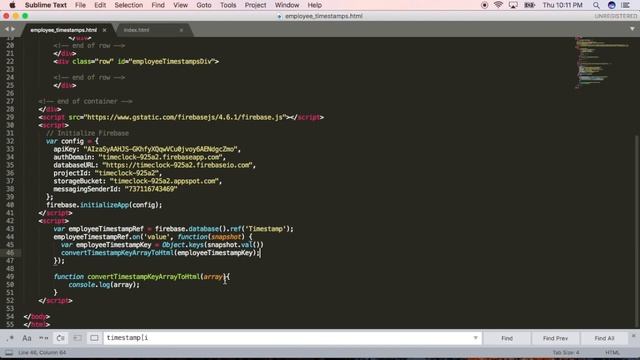Click the firebase.js script URL on line 29

coord(185,118)
